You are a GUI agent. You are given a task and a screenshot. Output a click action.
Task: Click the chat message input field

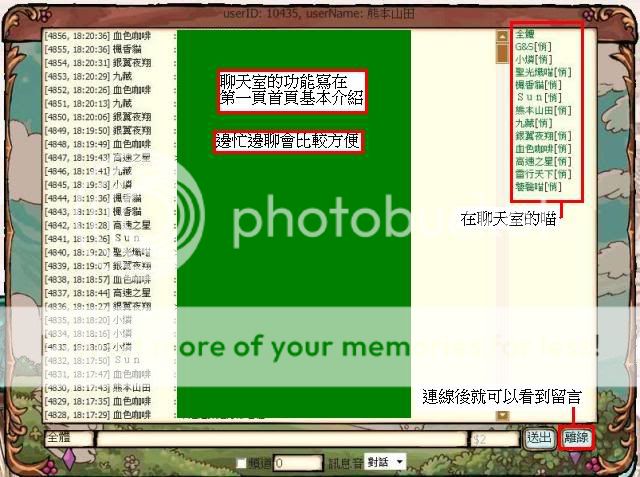pos(282,439)
